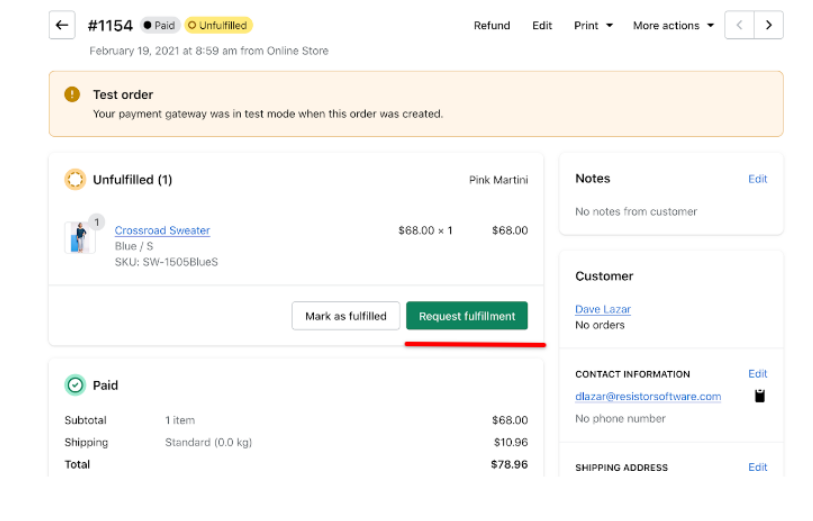Click Edit in the order header

click(x=542, y=26)
